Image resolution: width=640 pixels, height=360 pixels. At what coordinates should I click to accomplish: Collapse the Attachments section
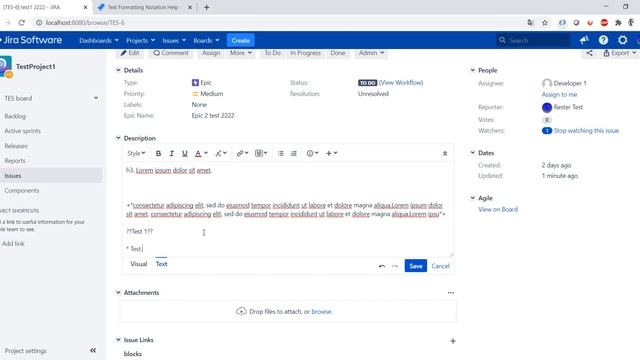click(118, 292)
